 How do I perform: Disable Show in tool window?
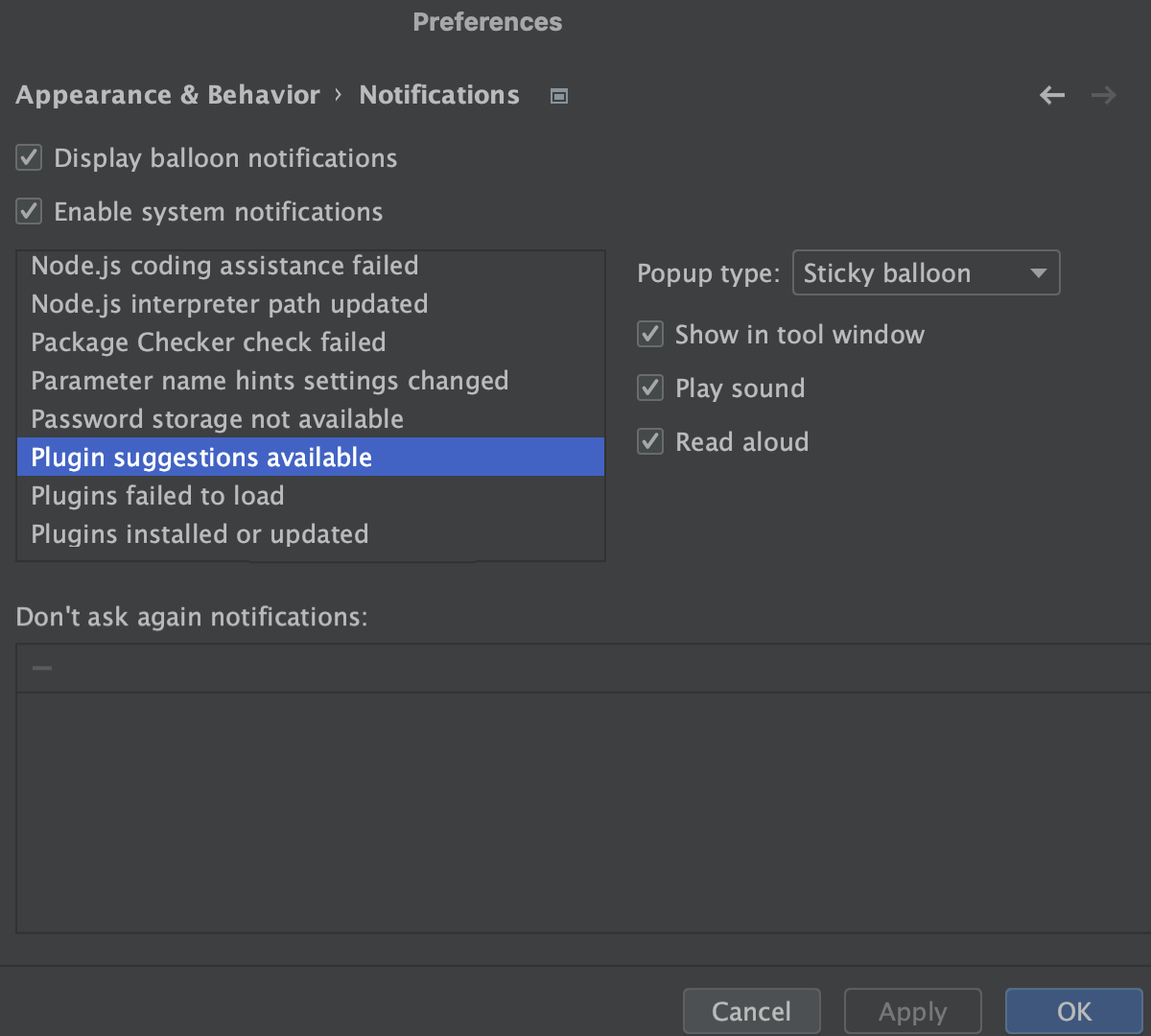point(649,334)
